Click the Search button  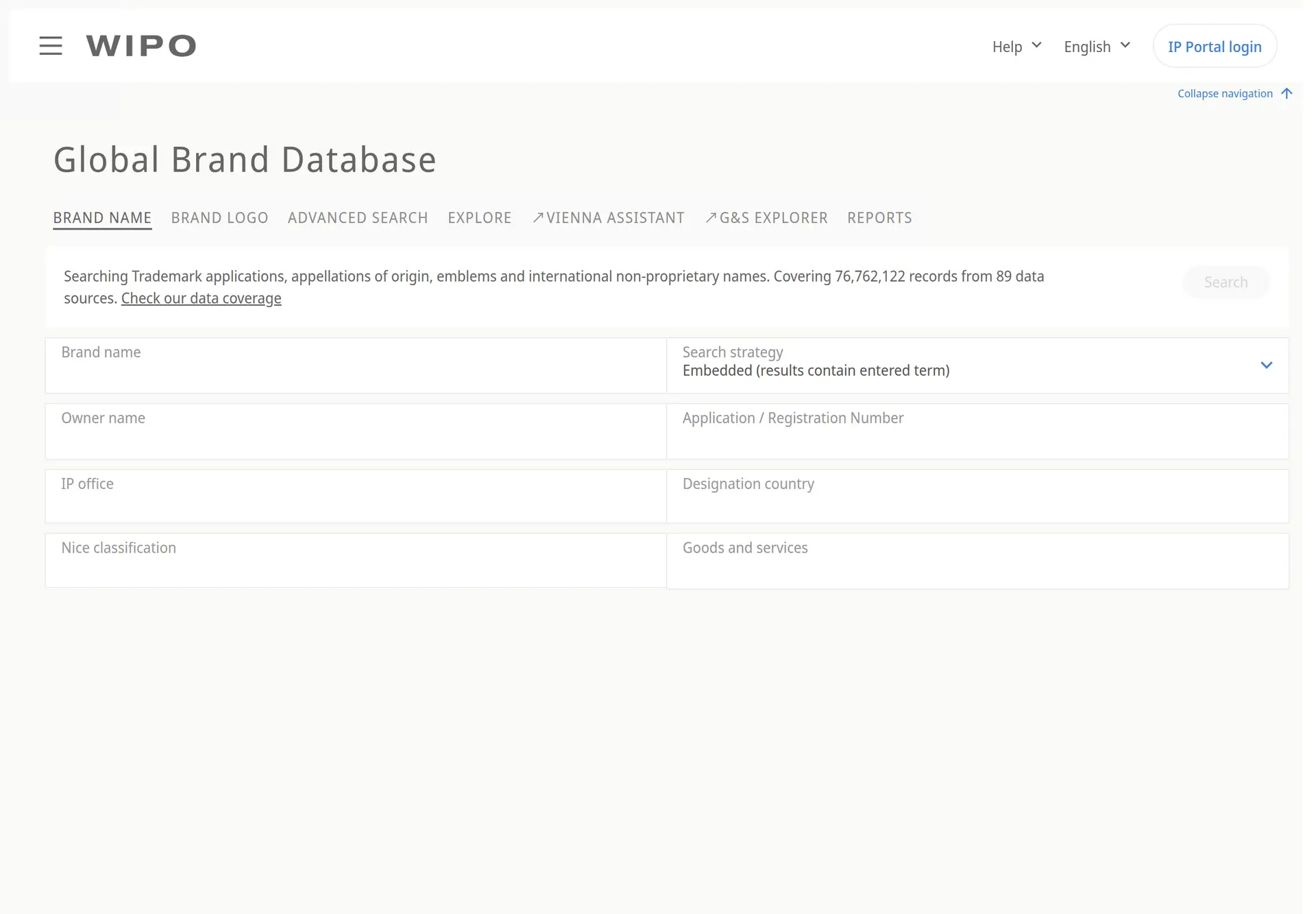click(1226, 282)
